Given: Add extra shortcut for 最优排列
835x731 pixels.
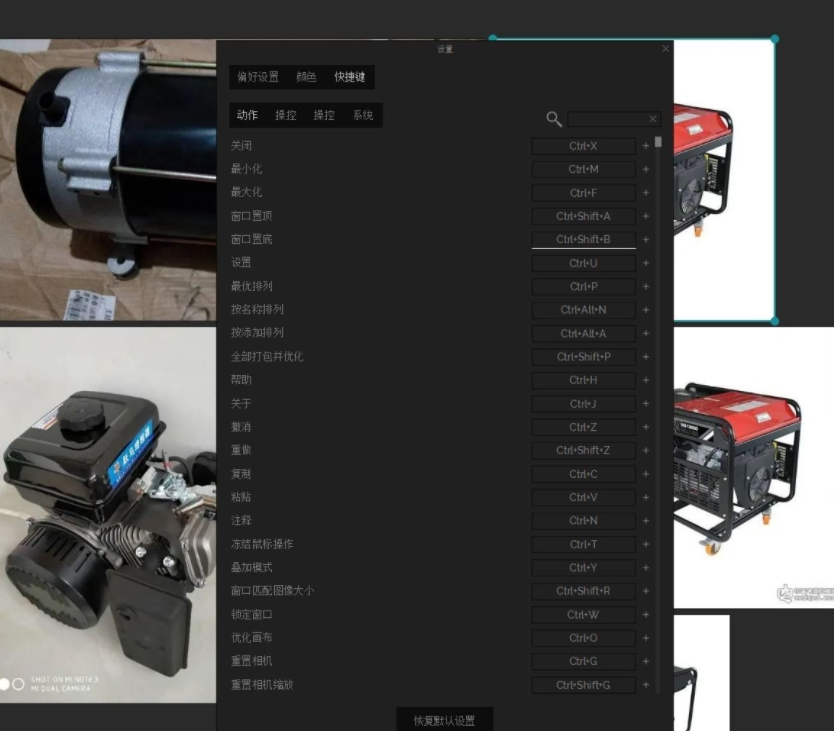Looking at the screenshot, I should point(645,286).
